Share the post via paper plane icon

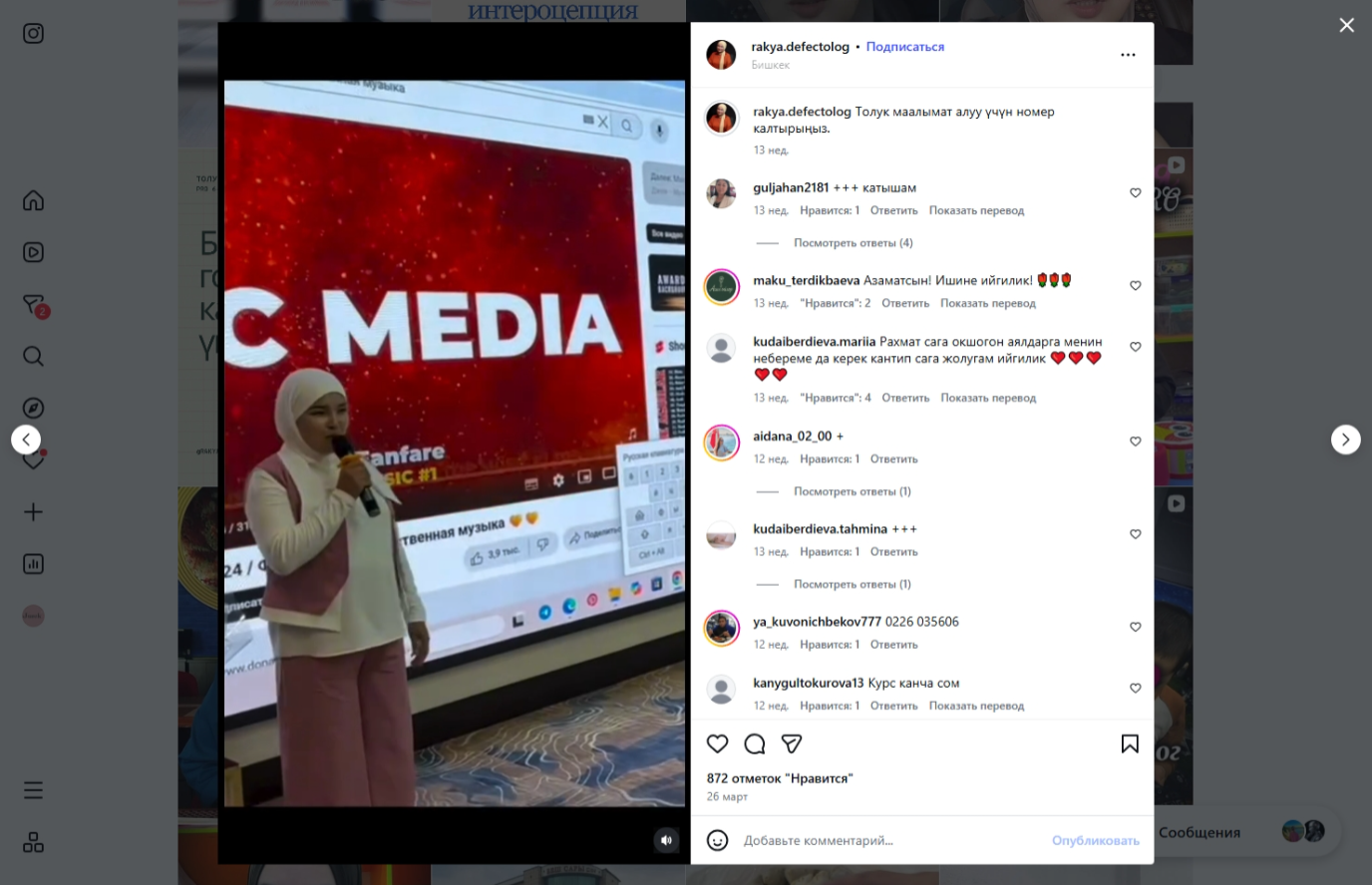tap(792, 743)
